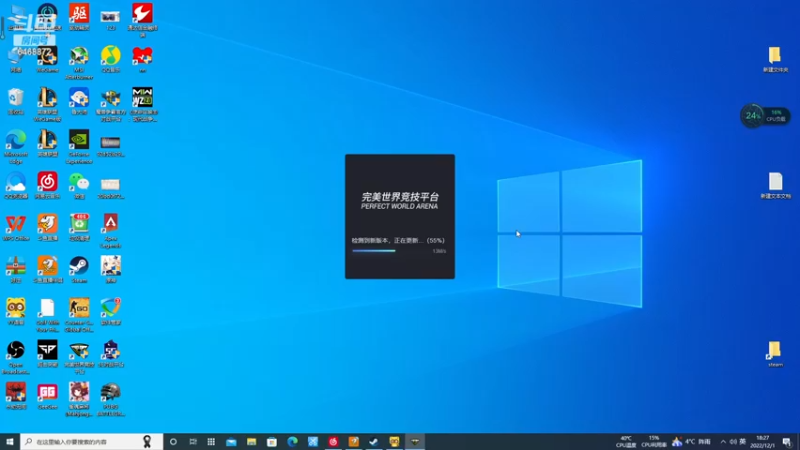Open Microsoft Edge from the taskbar
Screen dimensions: 800x450
pyautogui.click(x=292, y=441)
